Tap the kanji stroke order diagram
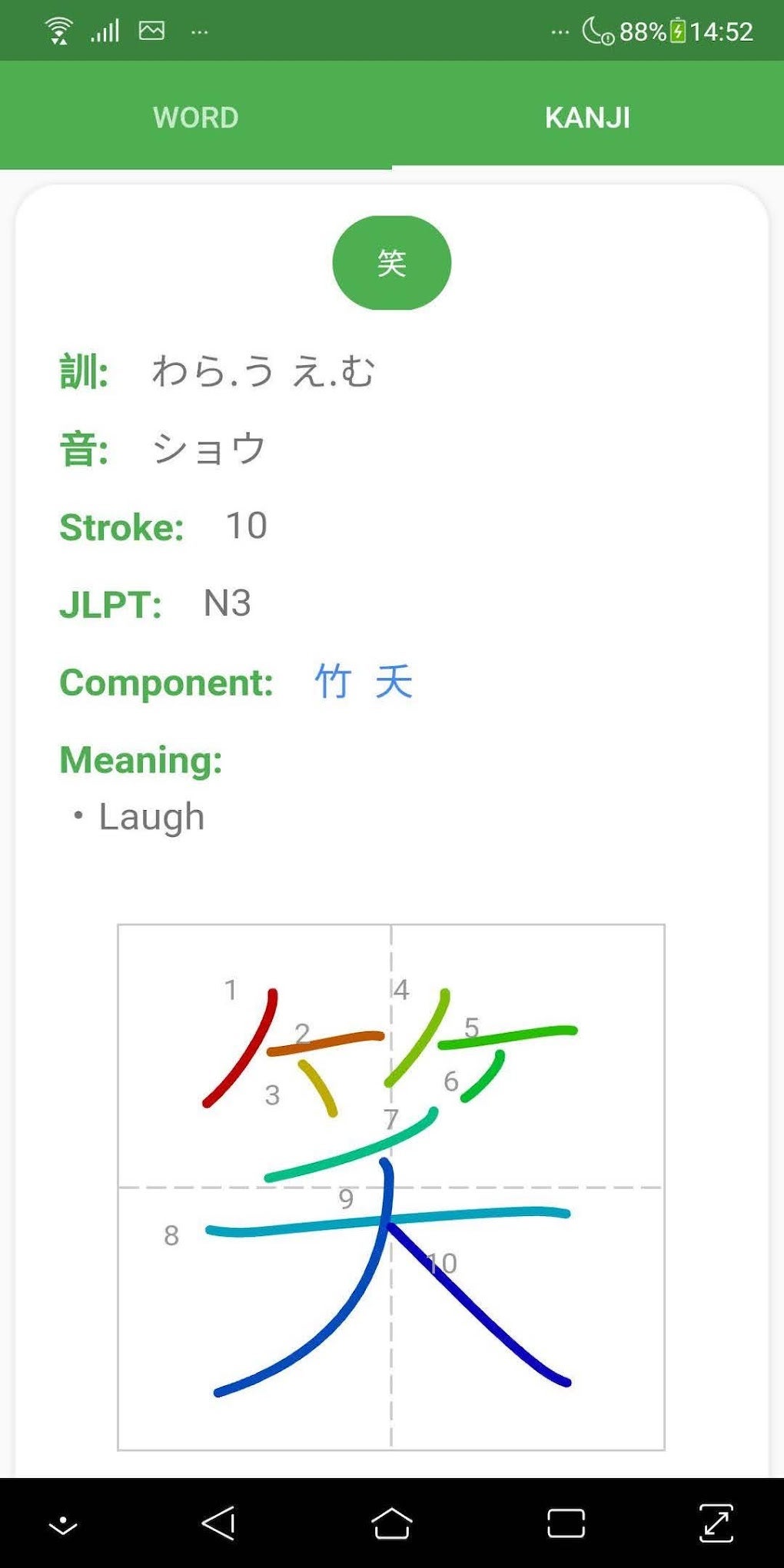 coord(391,1187)
